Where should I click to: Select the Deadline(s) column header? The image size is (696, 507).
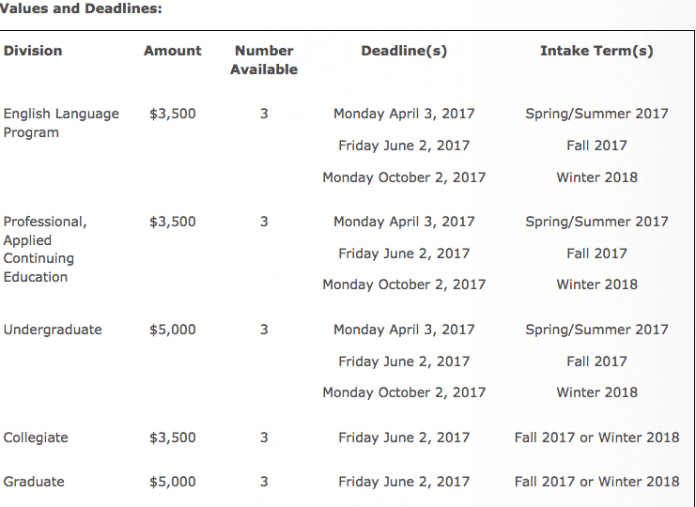point(404,50)
